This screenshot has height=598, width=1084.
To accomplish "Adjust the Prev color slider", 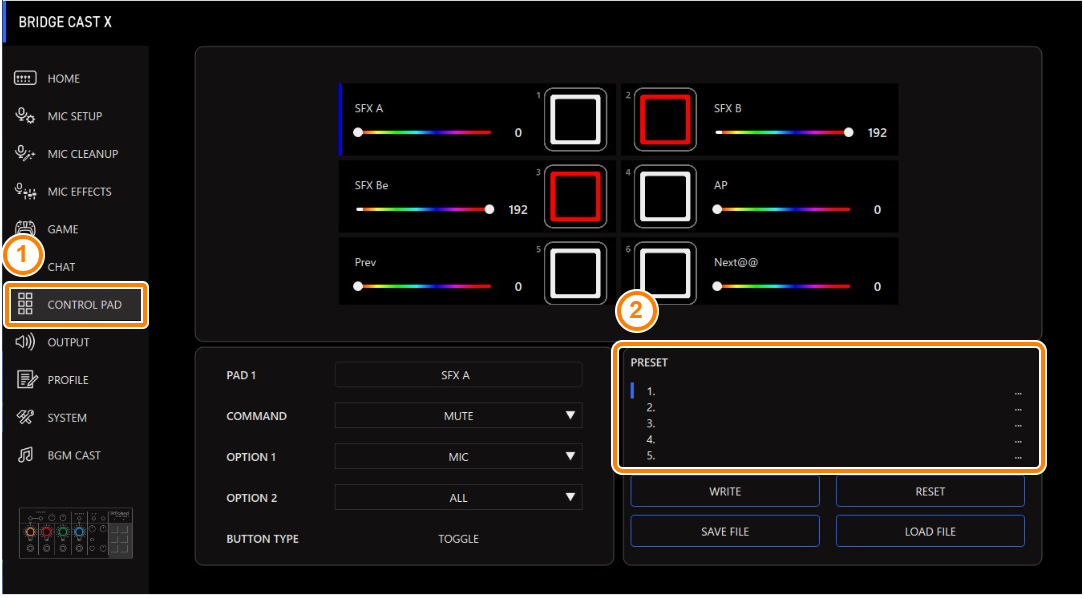I will (424, 286).
